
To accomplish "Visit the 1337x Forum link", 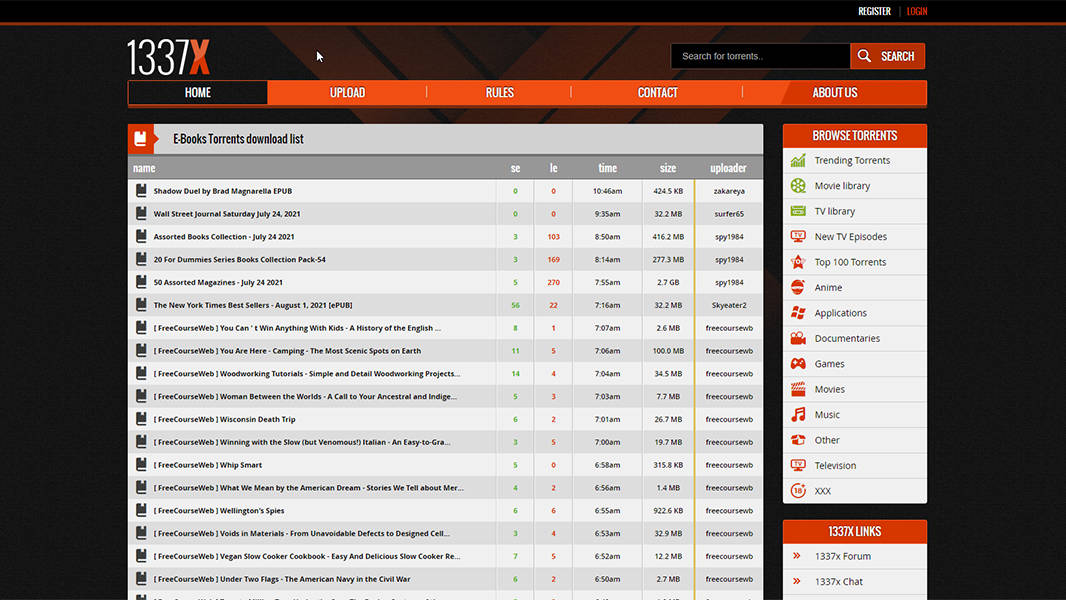I will point(842,556).
